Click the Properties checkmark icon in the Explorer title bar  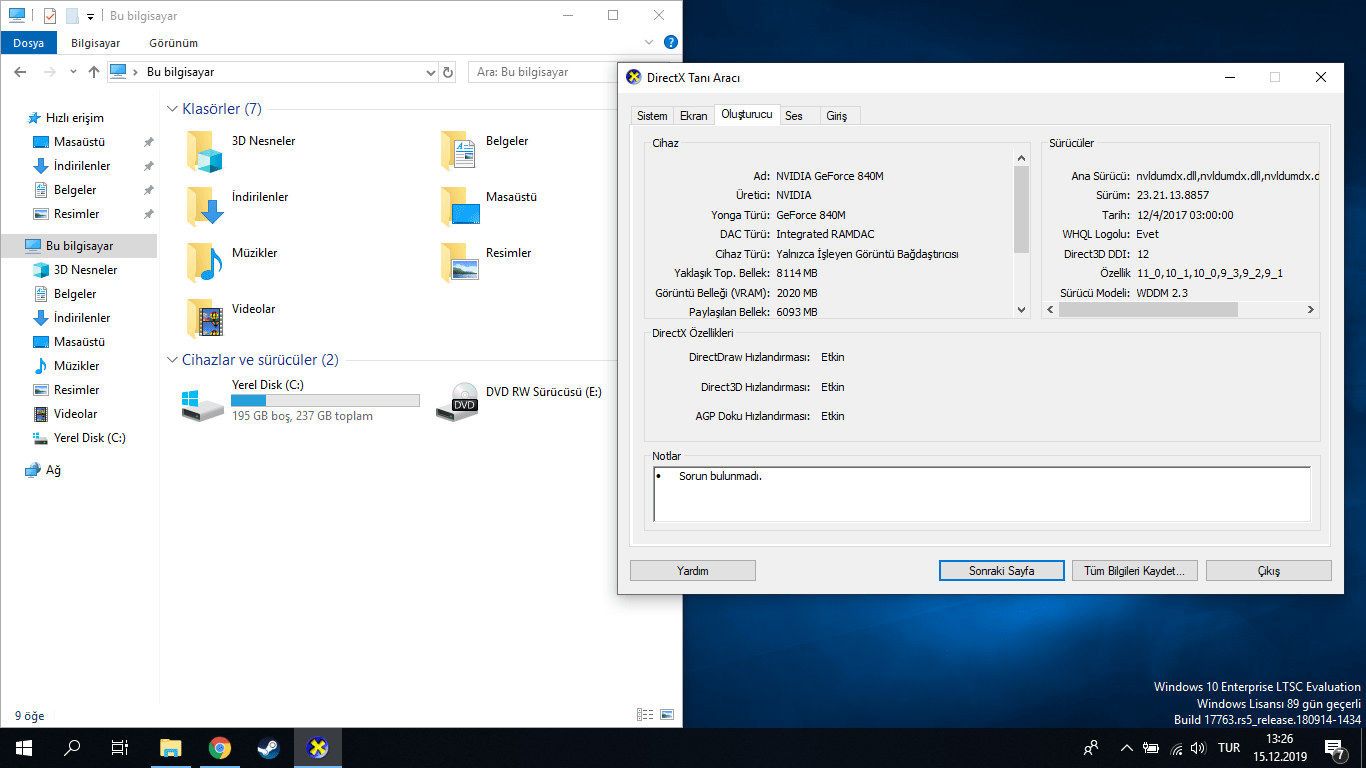pyautogui.click(x=50, y=16)
